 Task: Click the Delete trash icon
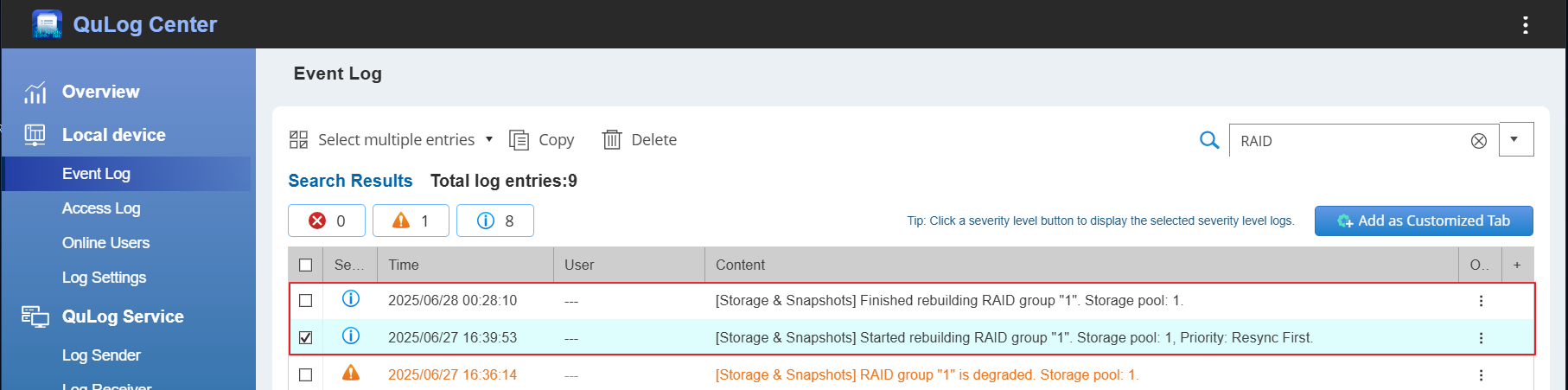coord(612,140)
